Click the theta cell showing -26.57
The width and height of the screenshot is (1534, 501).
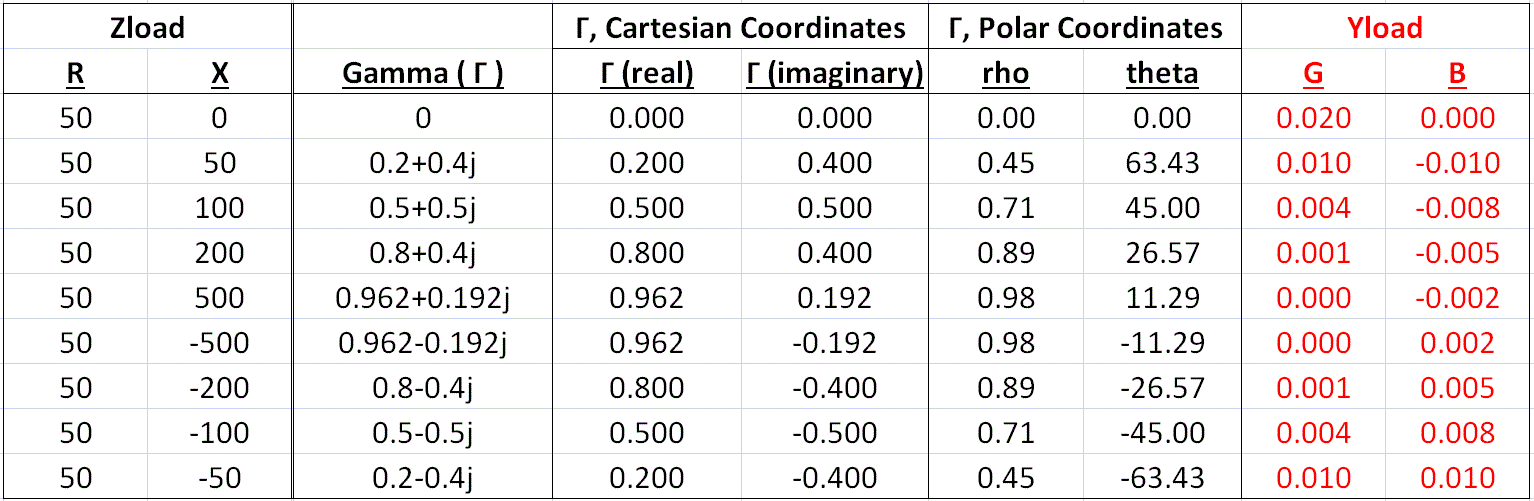coord(1162,388)
